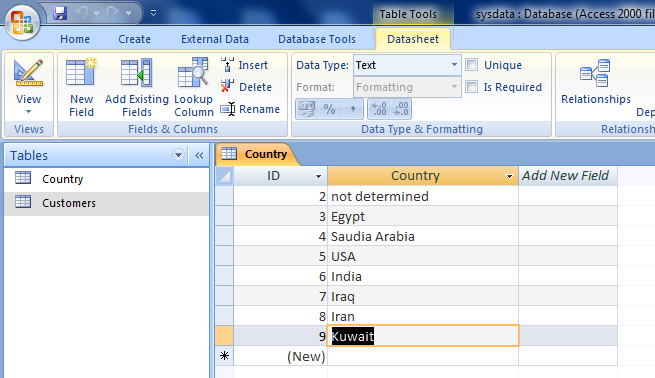655x378 pixels.
Task: Click Rename in Fields & Columns
Action: click(250, 109)
